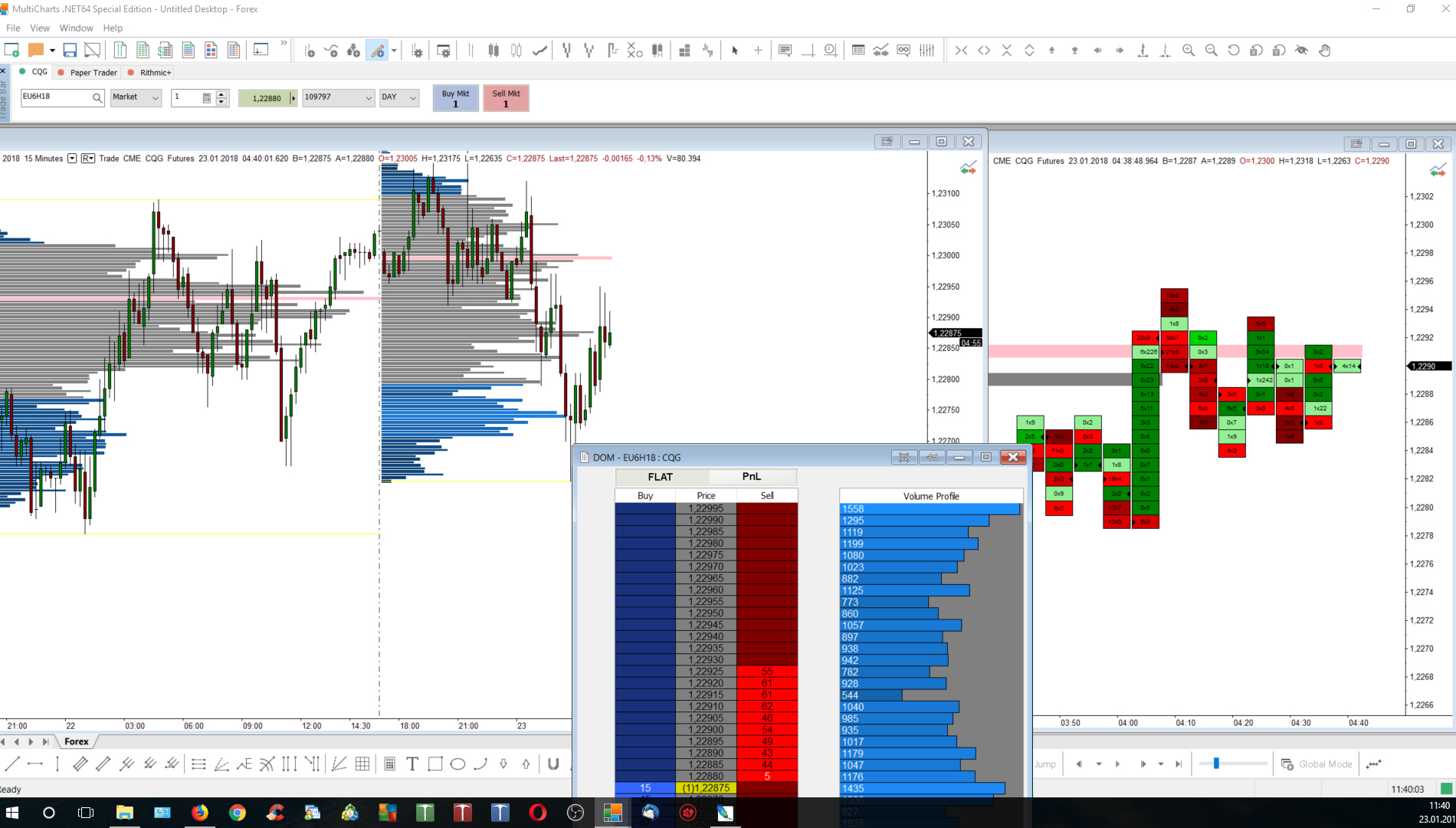Choose the arrow pointer tool
The height and width of the screenshot is (828, 1456).
735,51
